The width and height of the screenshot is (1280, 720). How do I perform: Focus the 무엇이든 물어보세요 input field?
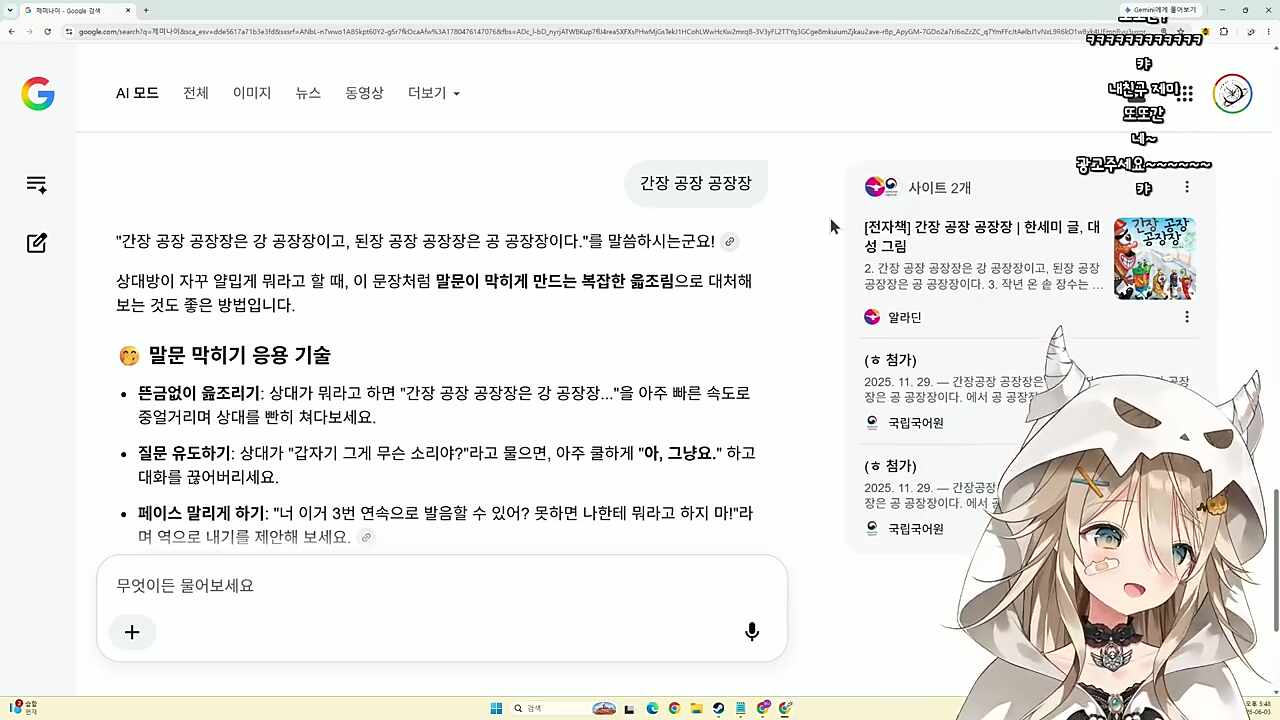tap(442, 586)
